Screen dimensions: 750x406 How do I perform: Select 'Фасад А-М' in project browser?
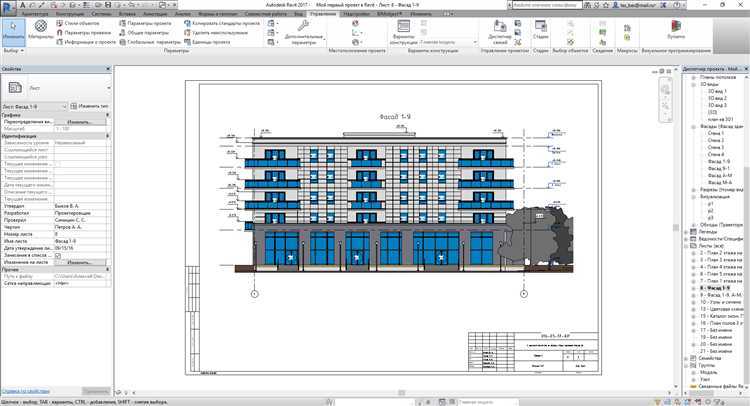coord(720,176)
